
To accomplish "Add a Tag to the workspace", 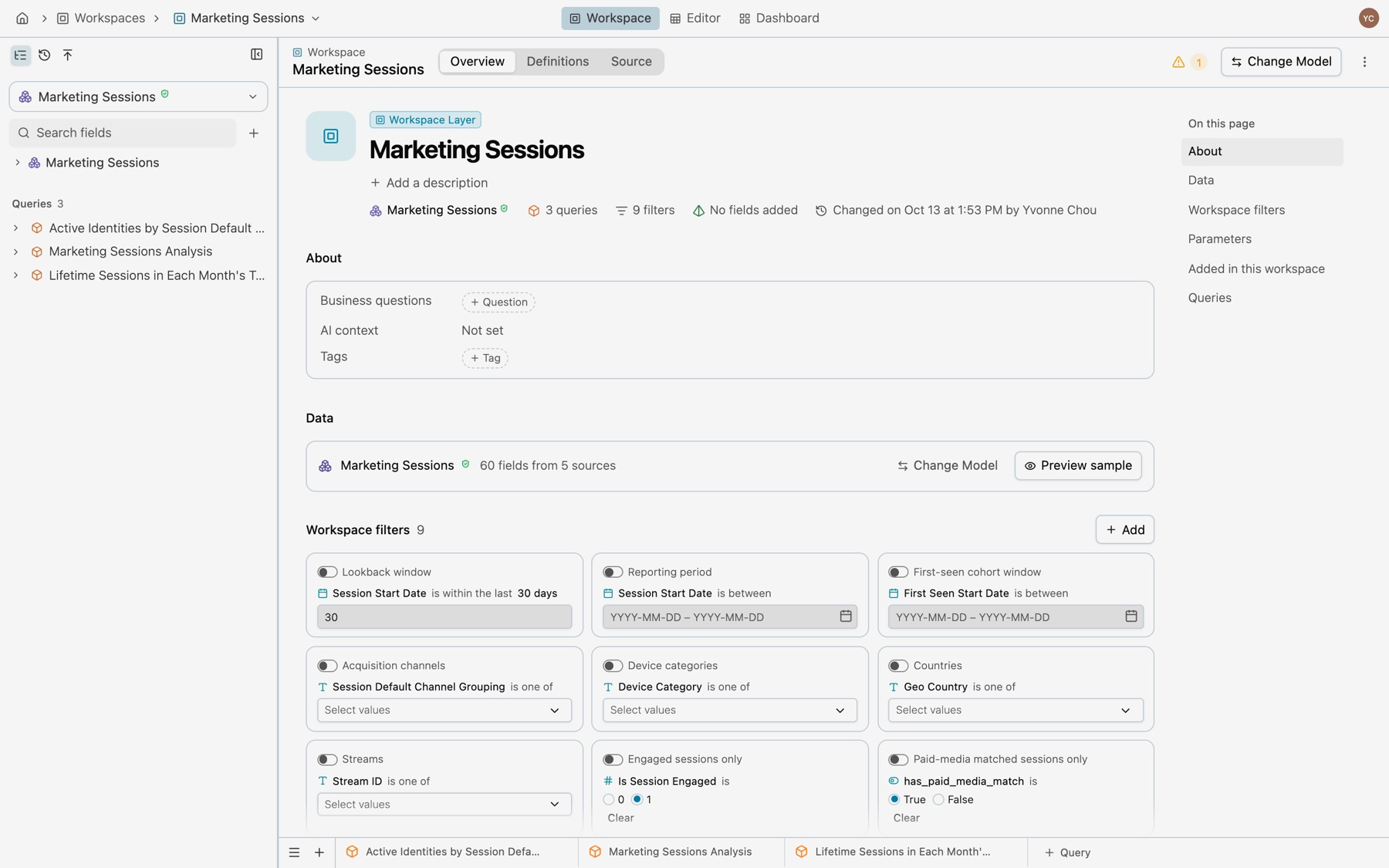I will [x=485, y=358].
